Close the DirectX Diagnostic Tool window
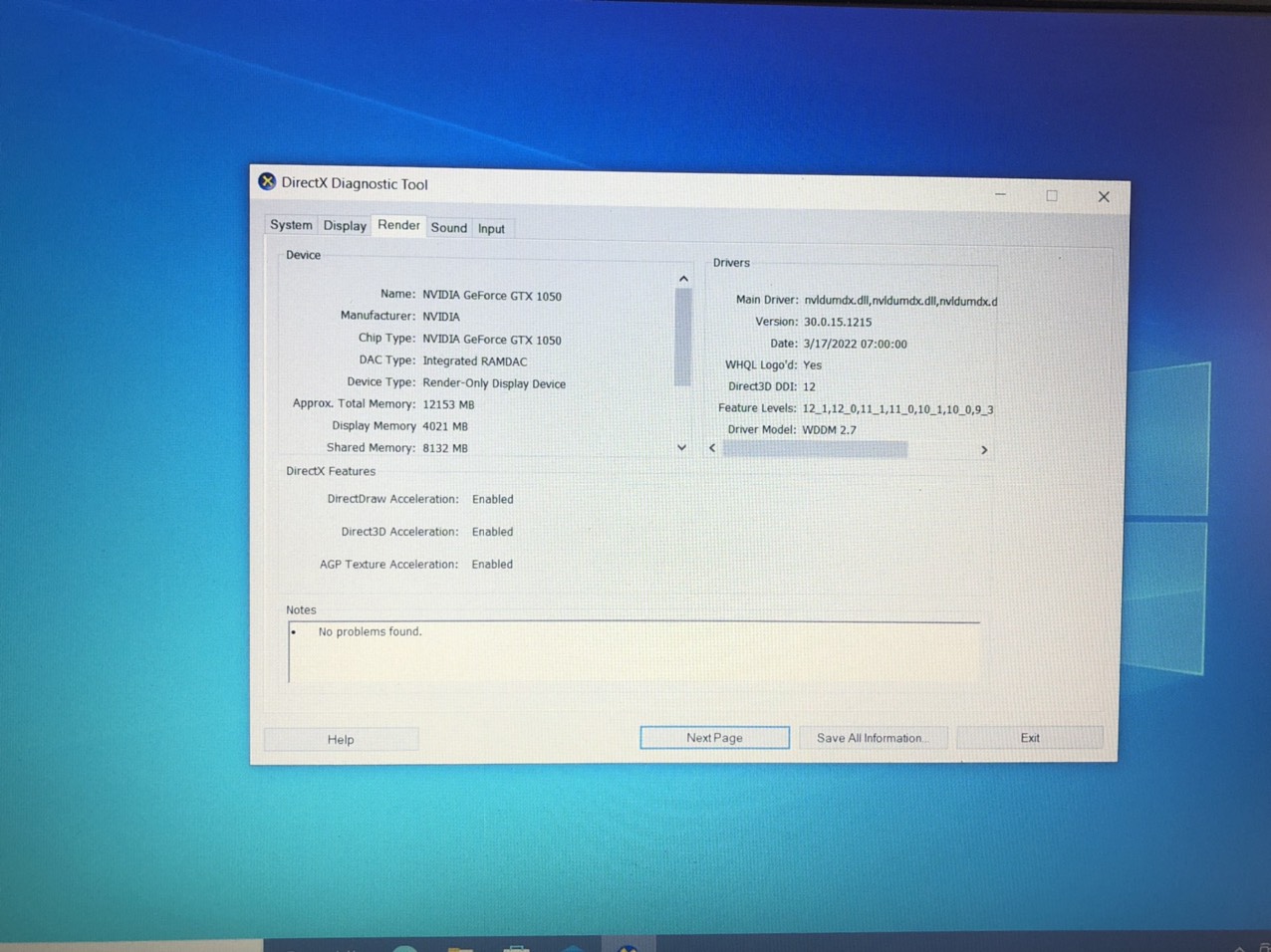This screenshot has width=1271, height=952. [1104, 197]
